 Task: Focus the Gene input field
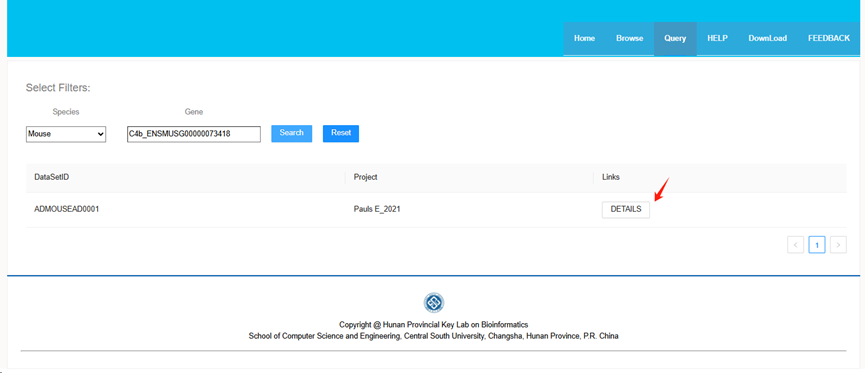pyautogui.click(x=194, y=134)
